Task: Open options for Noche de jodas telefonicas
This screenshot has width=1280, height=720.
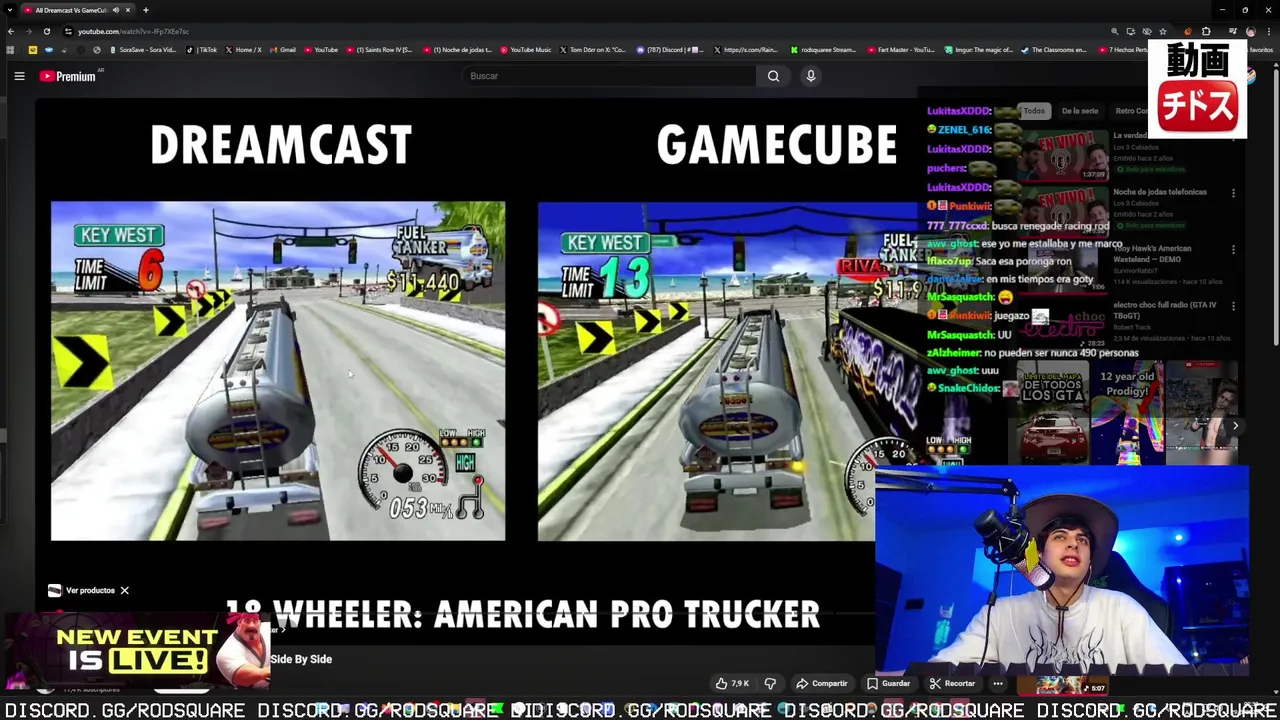Action: (x=1233, y=193)
